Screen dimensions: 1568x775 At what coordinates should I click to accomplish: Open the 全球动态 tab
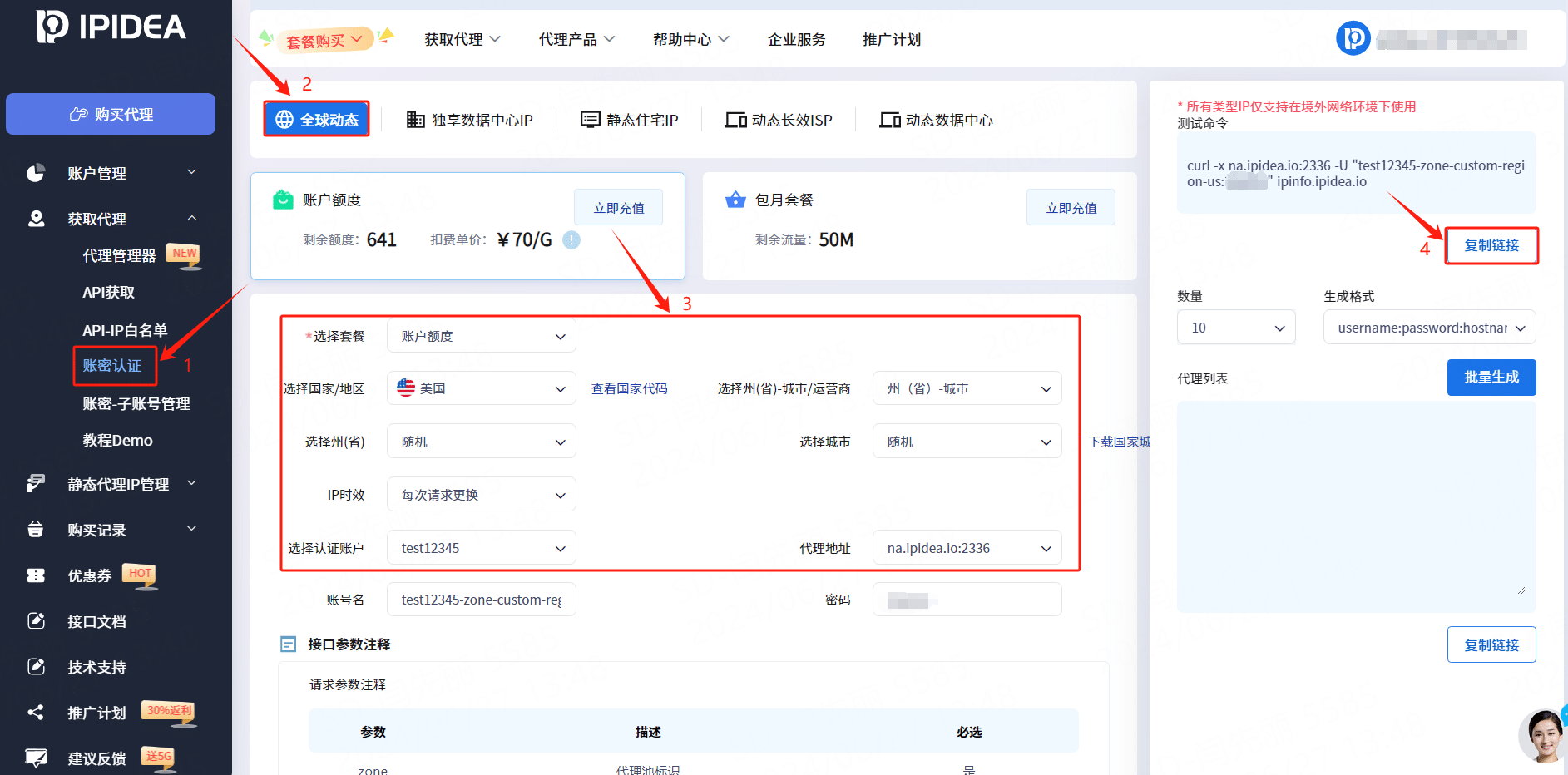click(317, 120)
